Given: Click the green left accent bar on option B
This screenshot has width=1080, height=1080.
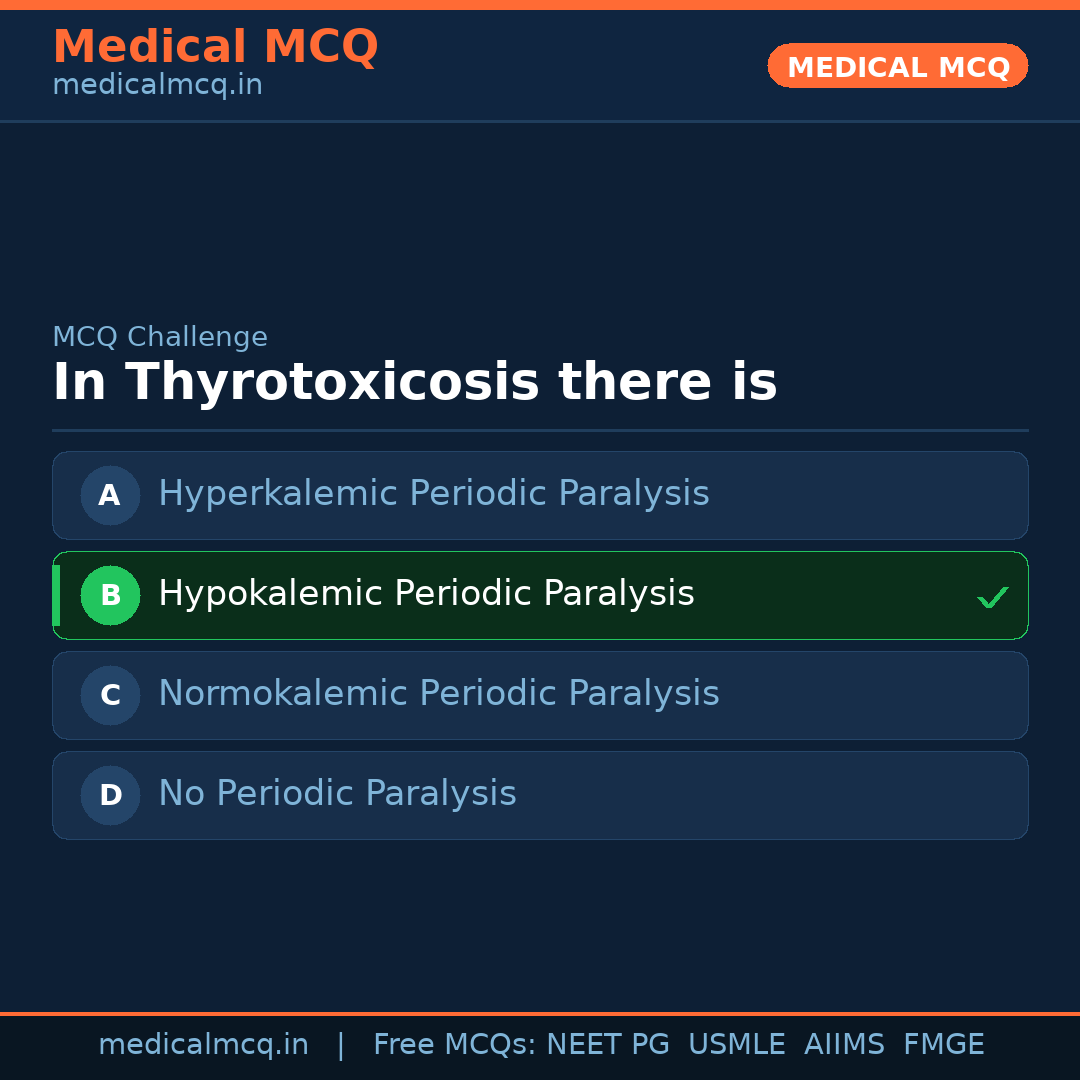Looking at the screenshot, I should (56, 595).
